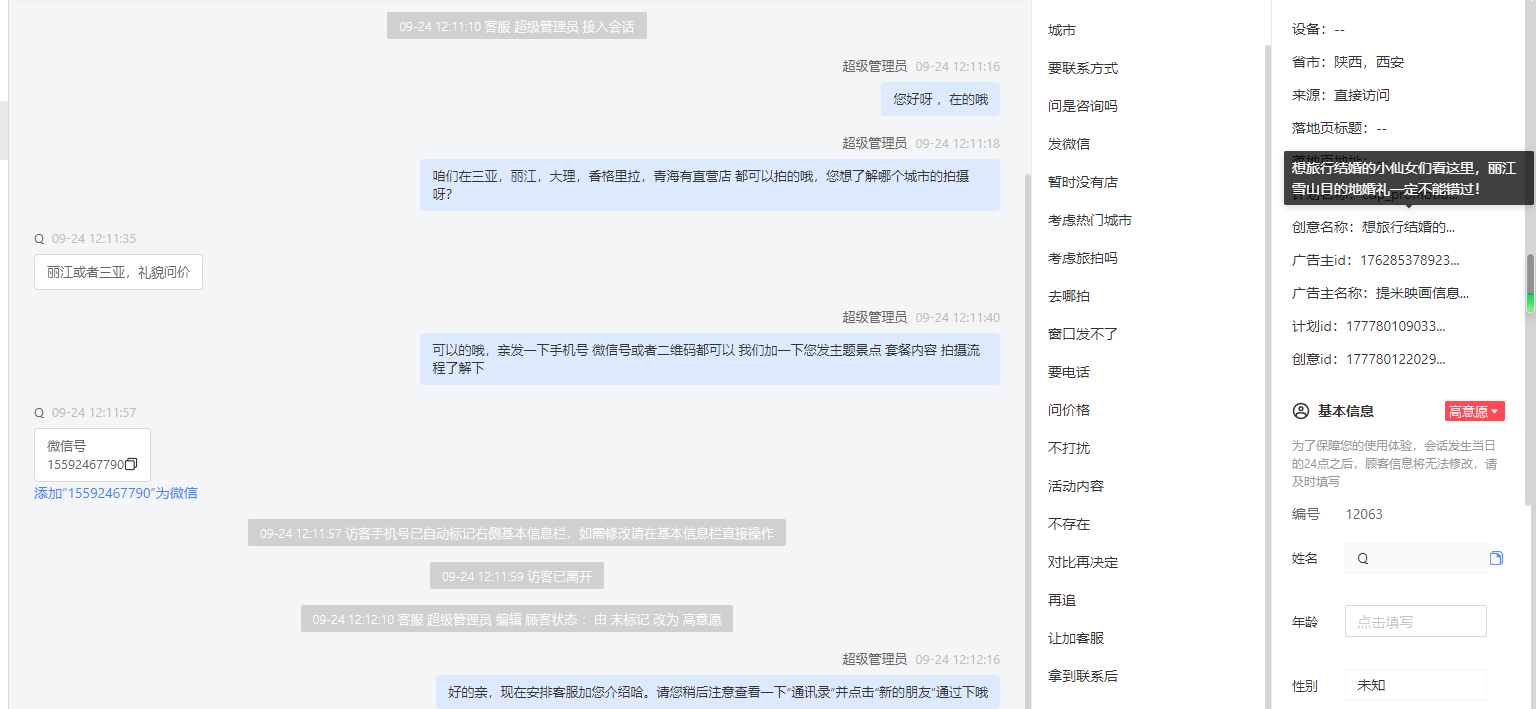Click the 添加"15592467790"为微信 link
The image size is (1536, 709).
tap(116, 493)
